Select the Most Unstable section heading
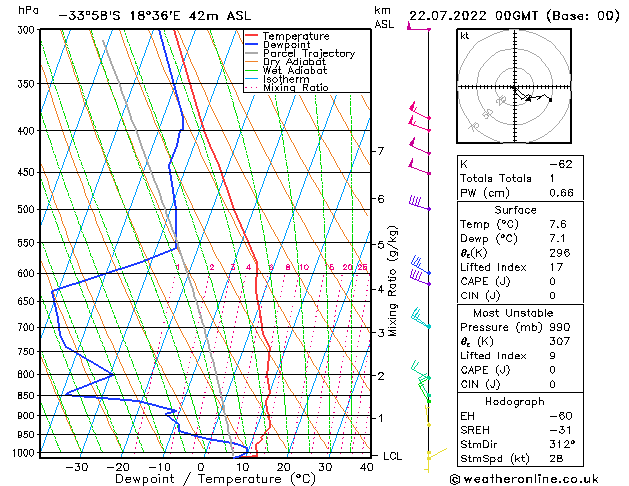 (x=513, y=313)
